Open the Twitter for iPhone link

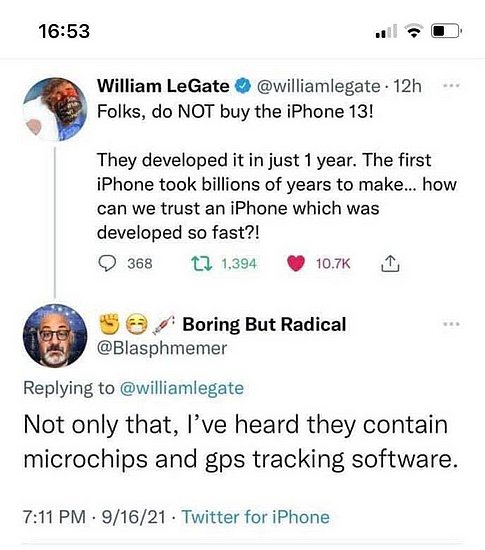256,517
